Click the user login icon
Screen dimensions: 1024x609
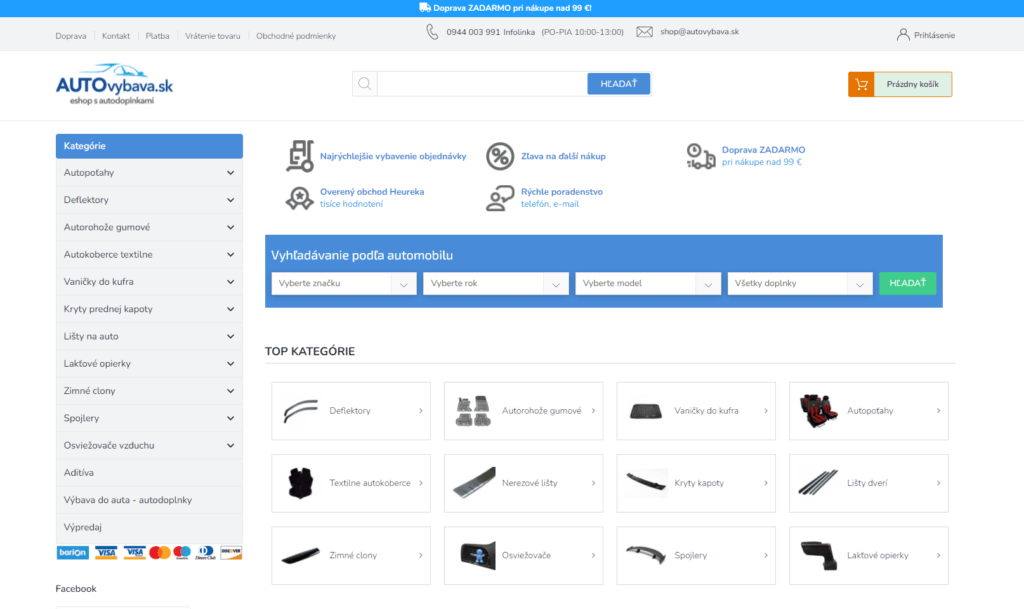click(903, 35)
